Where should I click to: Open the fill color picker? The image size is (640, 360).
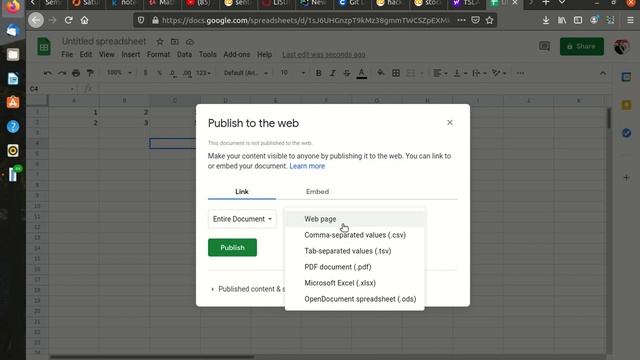coord(380,73)
